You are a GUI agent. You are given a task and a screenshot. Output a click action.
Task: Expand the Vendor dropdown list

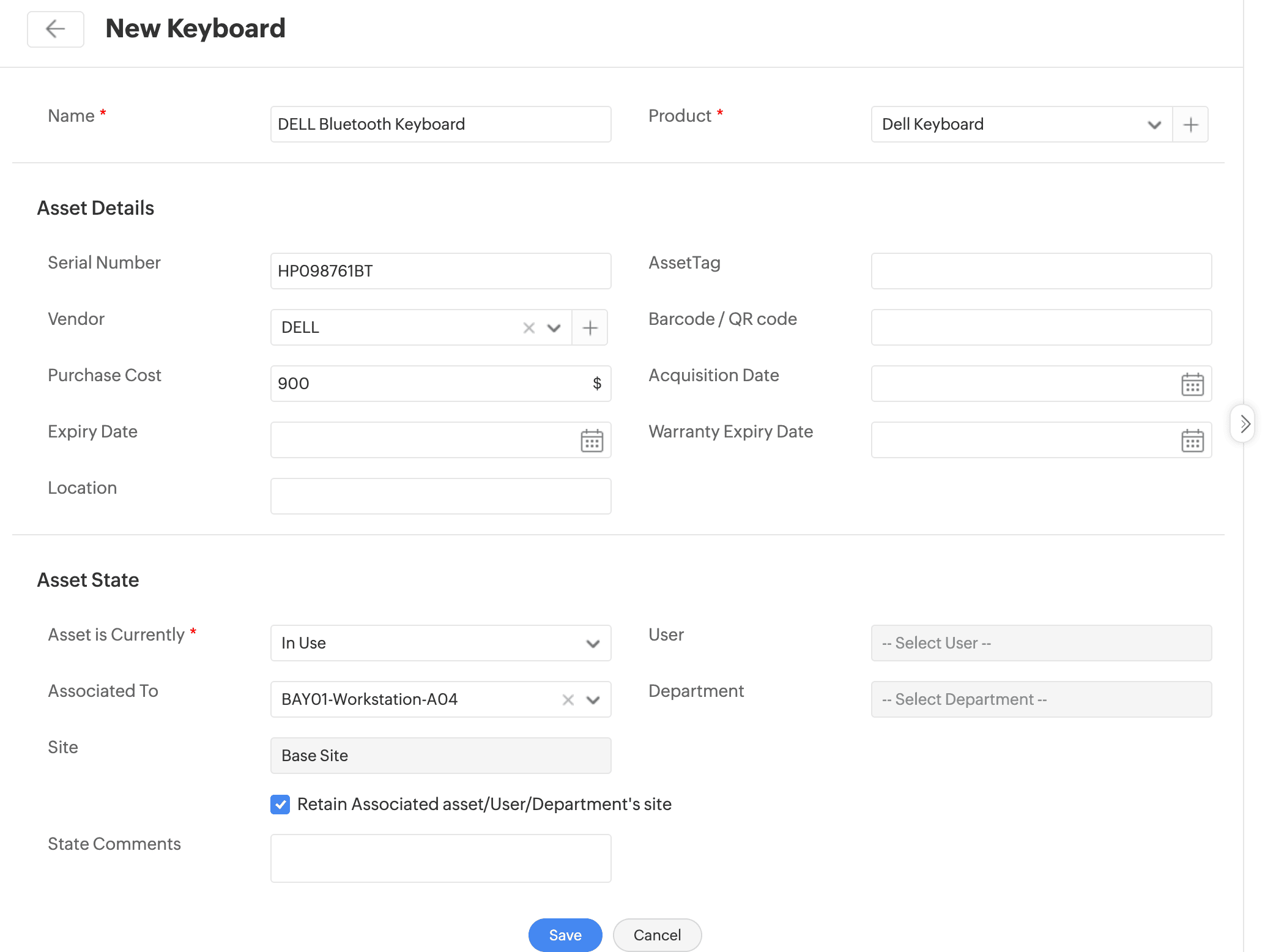(554, 328)
